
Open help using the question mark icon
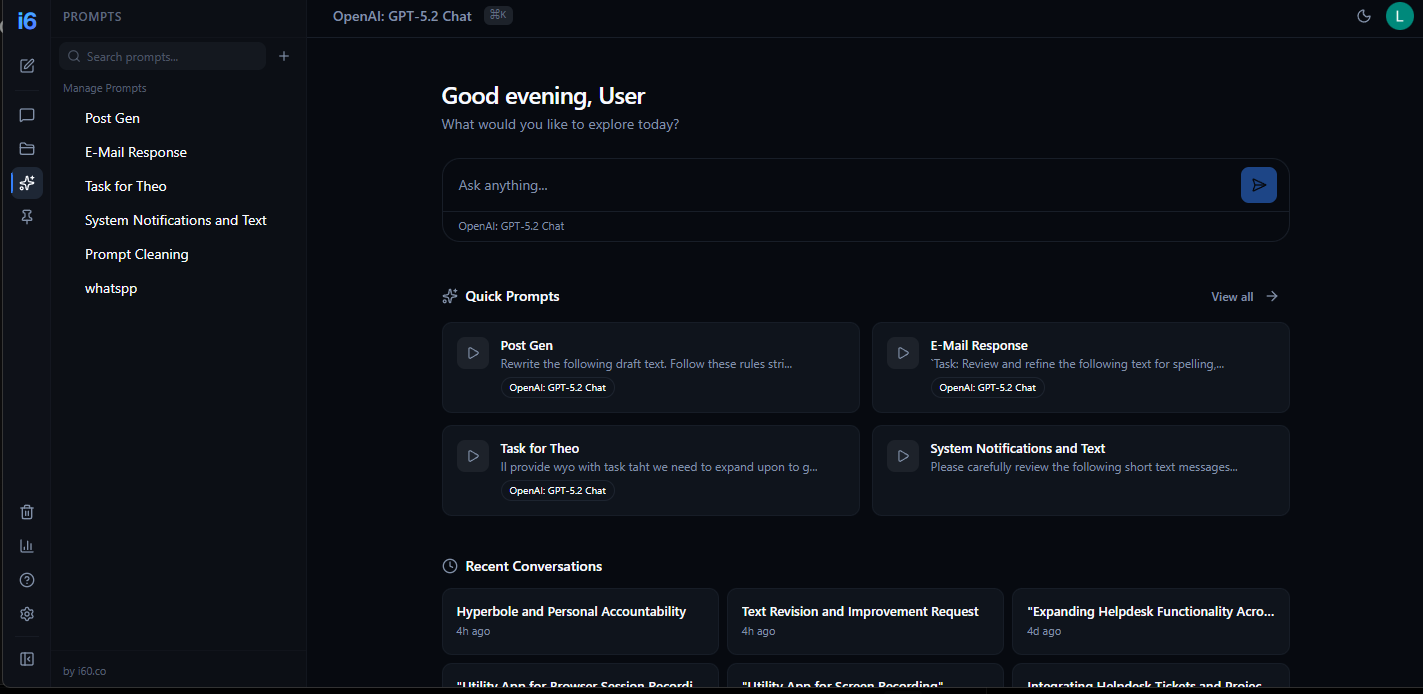click(26, 579)
